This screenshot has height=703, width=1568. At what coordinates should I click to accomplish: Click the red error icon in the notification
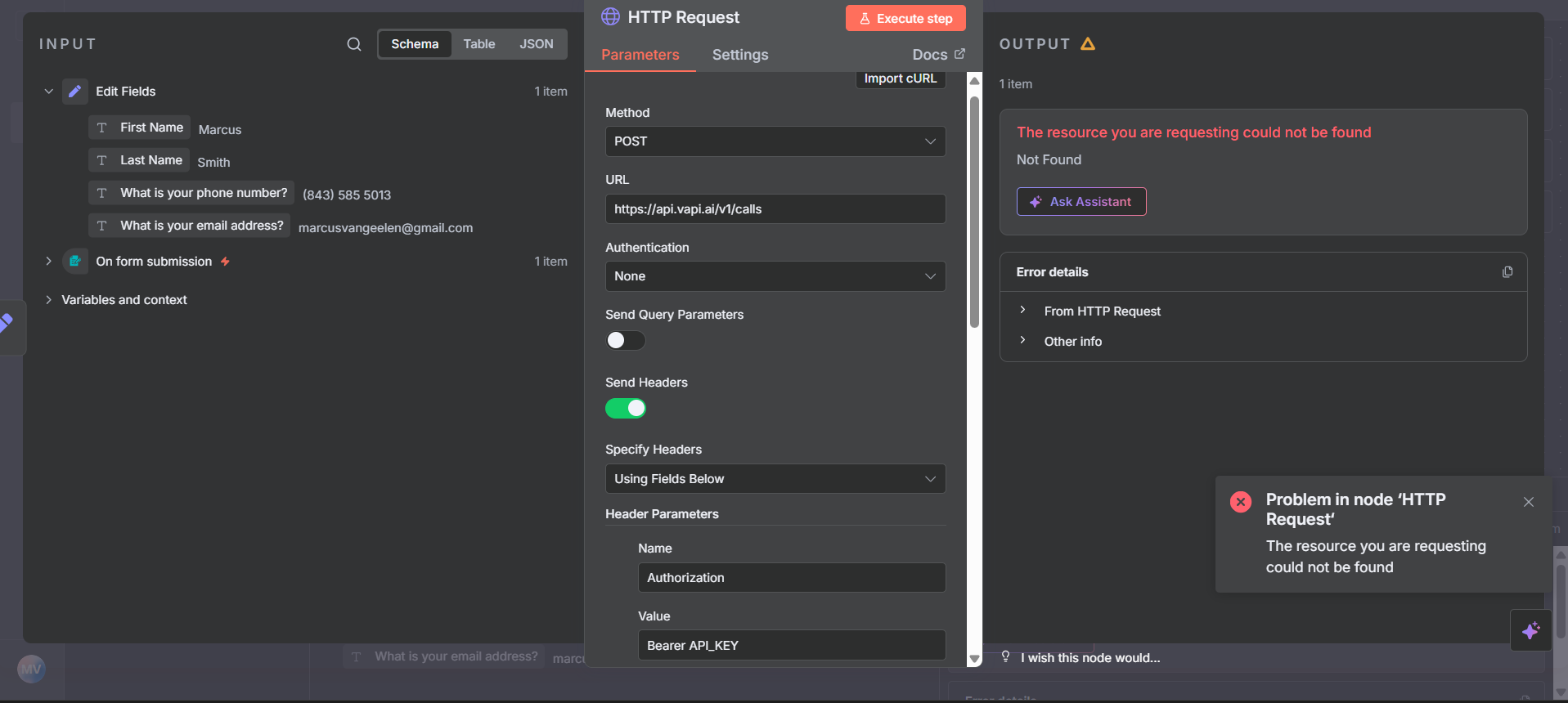tap(1240, 502)
